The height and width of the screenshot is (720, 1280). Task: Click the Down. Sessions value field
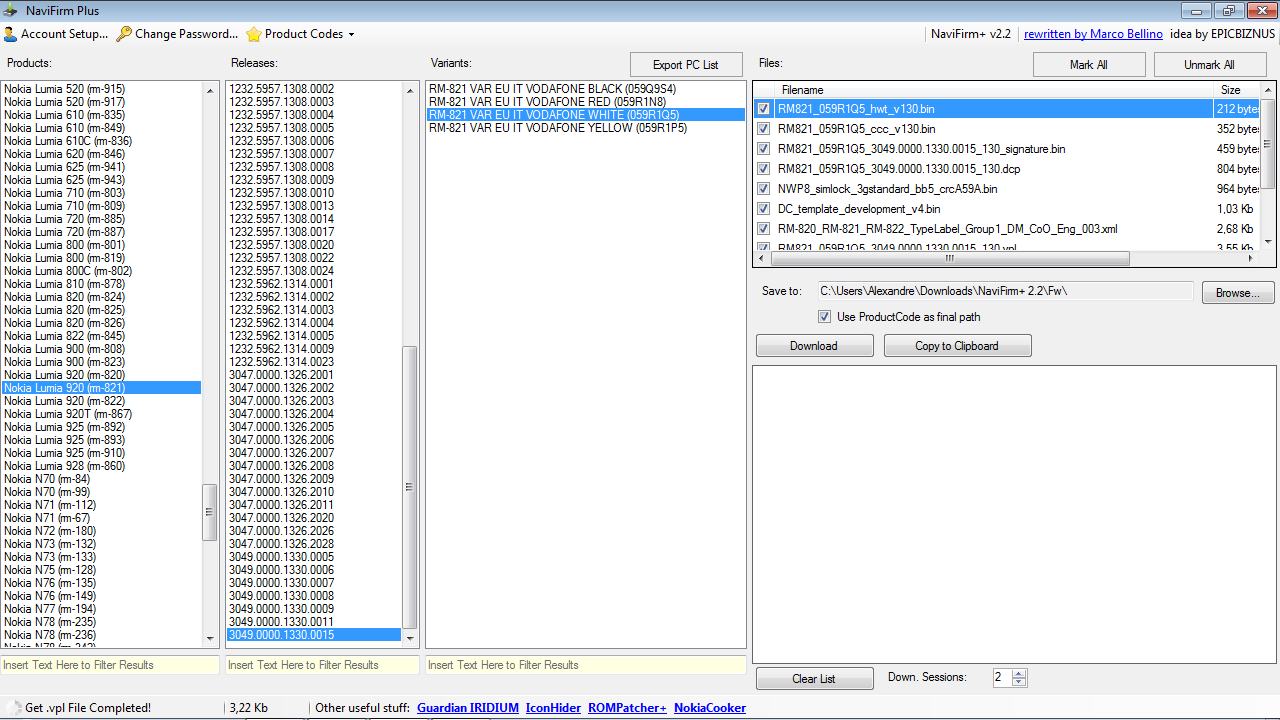pyautogui.click(x=1002, y=678)
